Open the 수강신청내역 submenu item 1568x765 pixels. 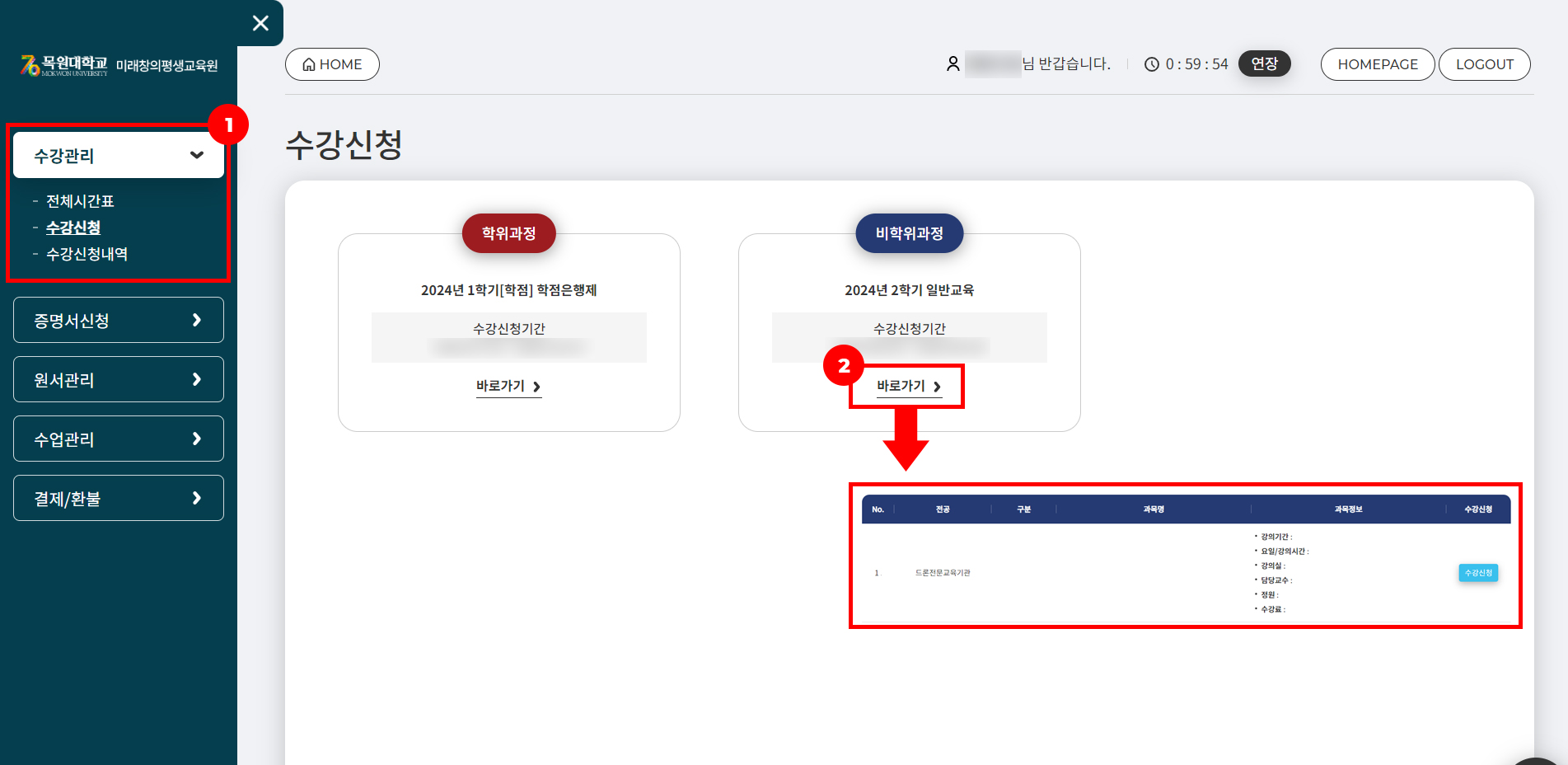(87, 254)
